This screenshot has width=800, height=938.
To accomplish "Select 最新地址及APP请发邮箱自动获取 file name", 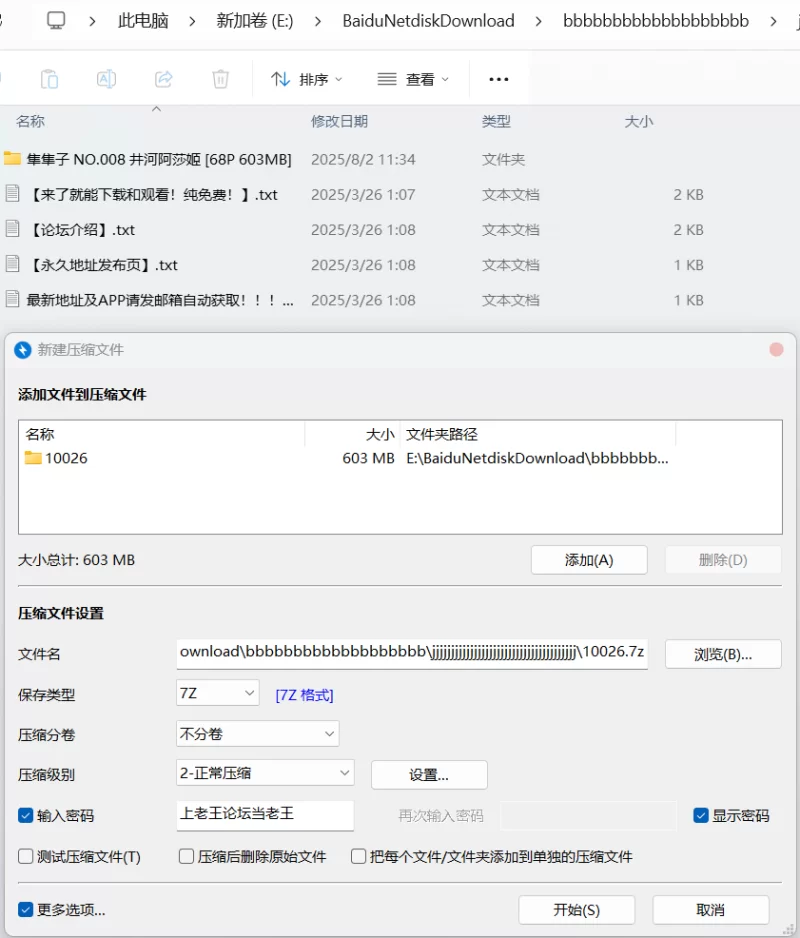I will click(160, 300).
